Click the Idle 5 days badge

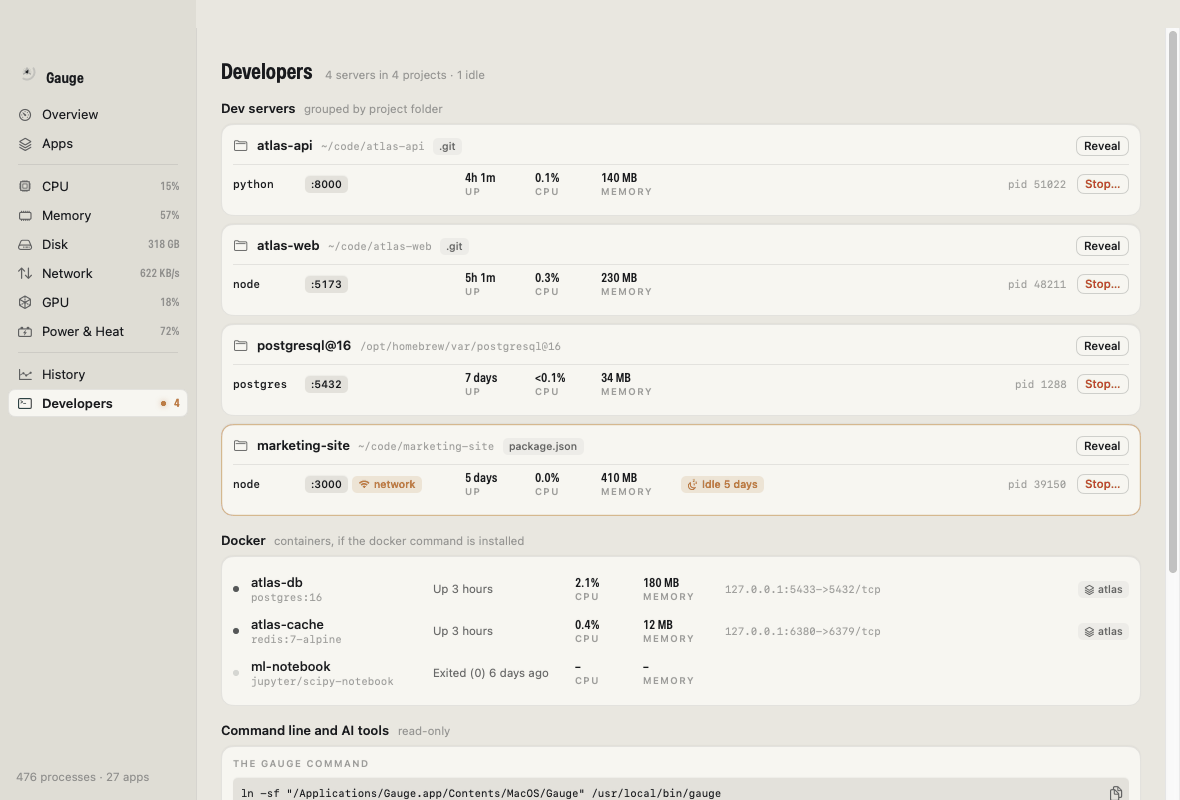(722, 485)
